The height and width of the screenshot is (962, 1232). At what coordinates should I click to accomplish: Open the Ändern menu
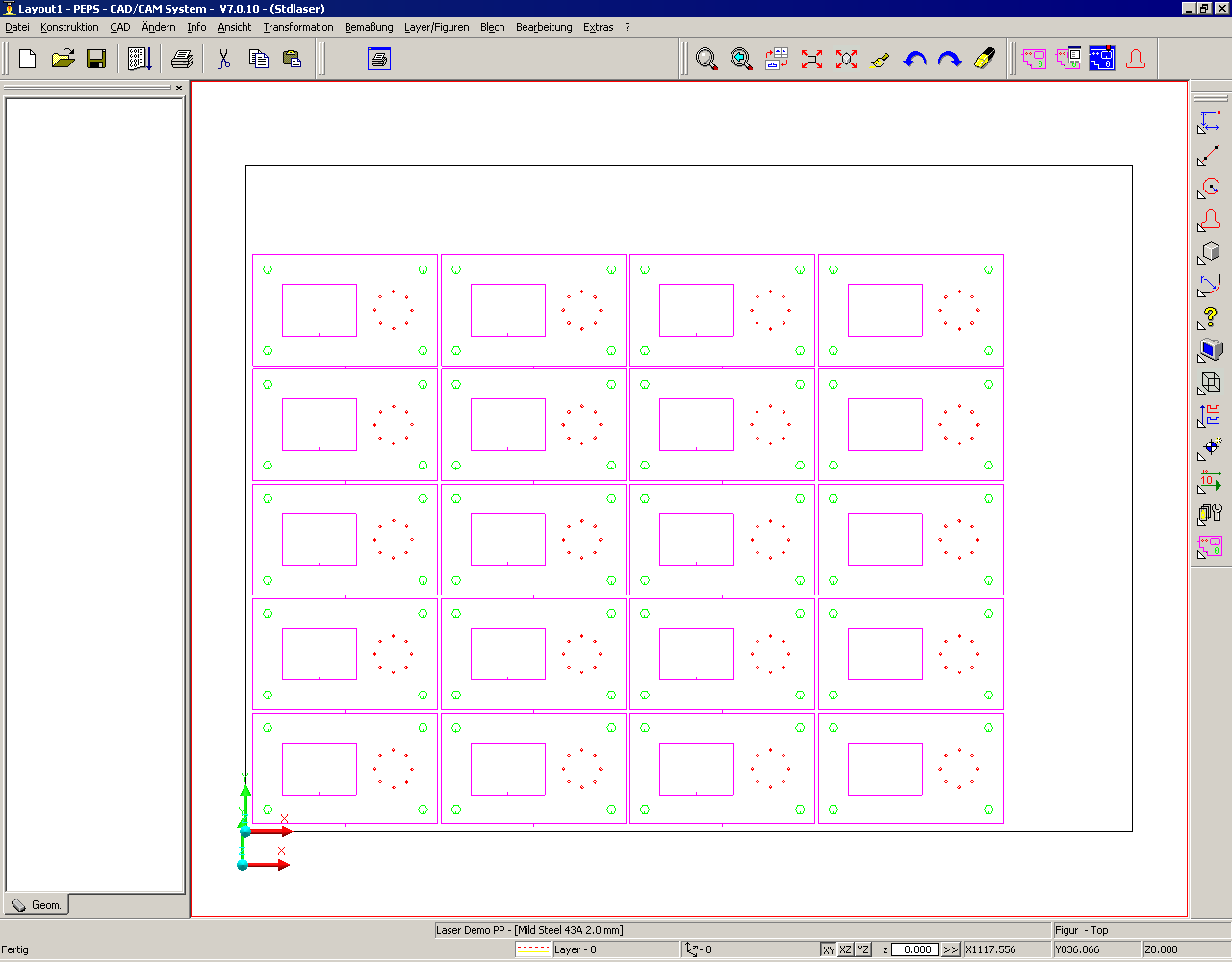(x=159, y=27)
